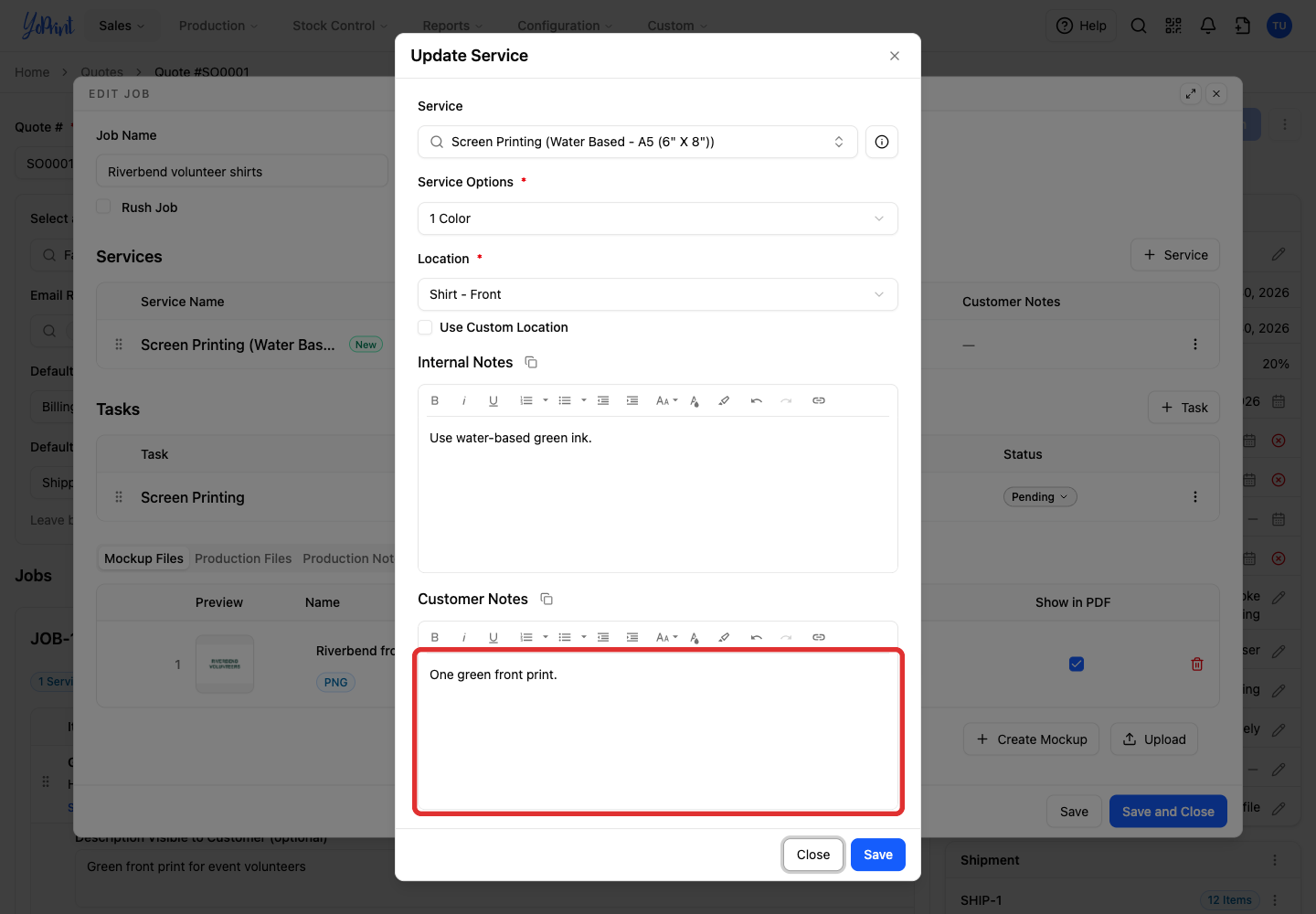Save the Update Service dialog
The height and width of the screenshot is (914, 1316).
[878, 855]
